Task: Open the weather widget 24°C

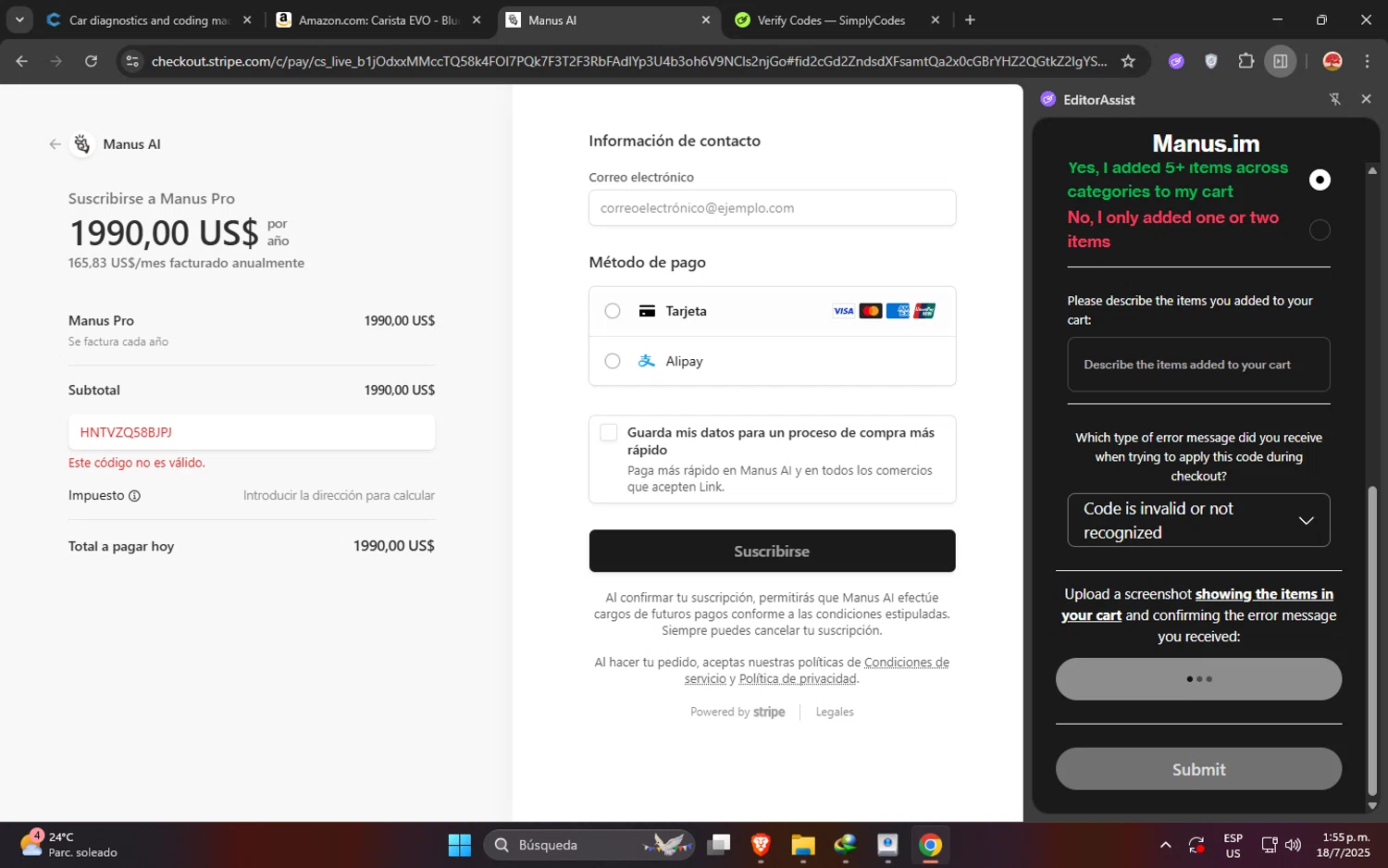Action: pyautogui.click(x=70, y=844)
